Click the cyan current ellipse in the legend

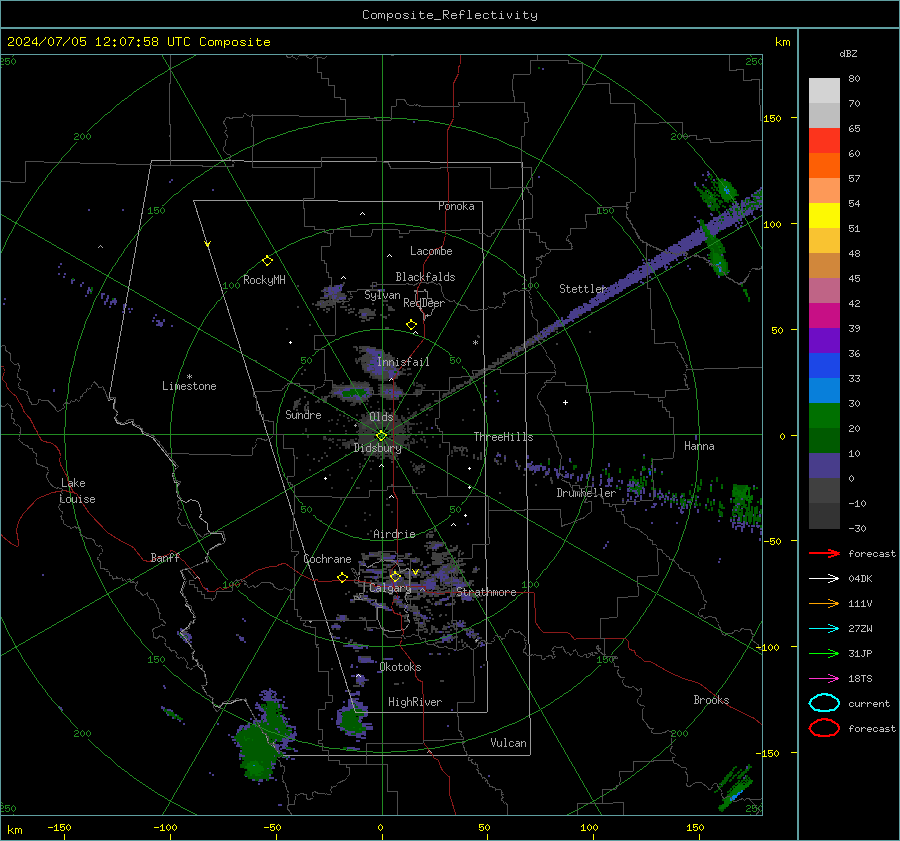coord(824,703)
